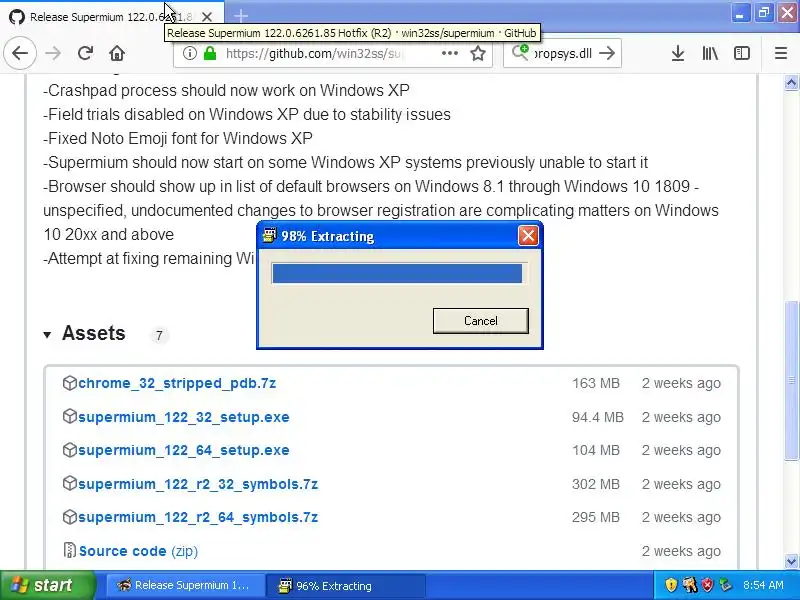Close the Release Supermium tab
This screenshot has height=600, width=800.
click(207, 17)
